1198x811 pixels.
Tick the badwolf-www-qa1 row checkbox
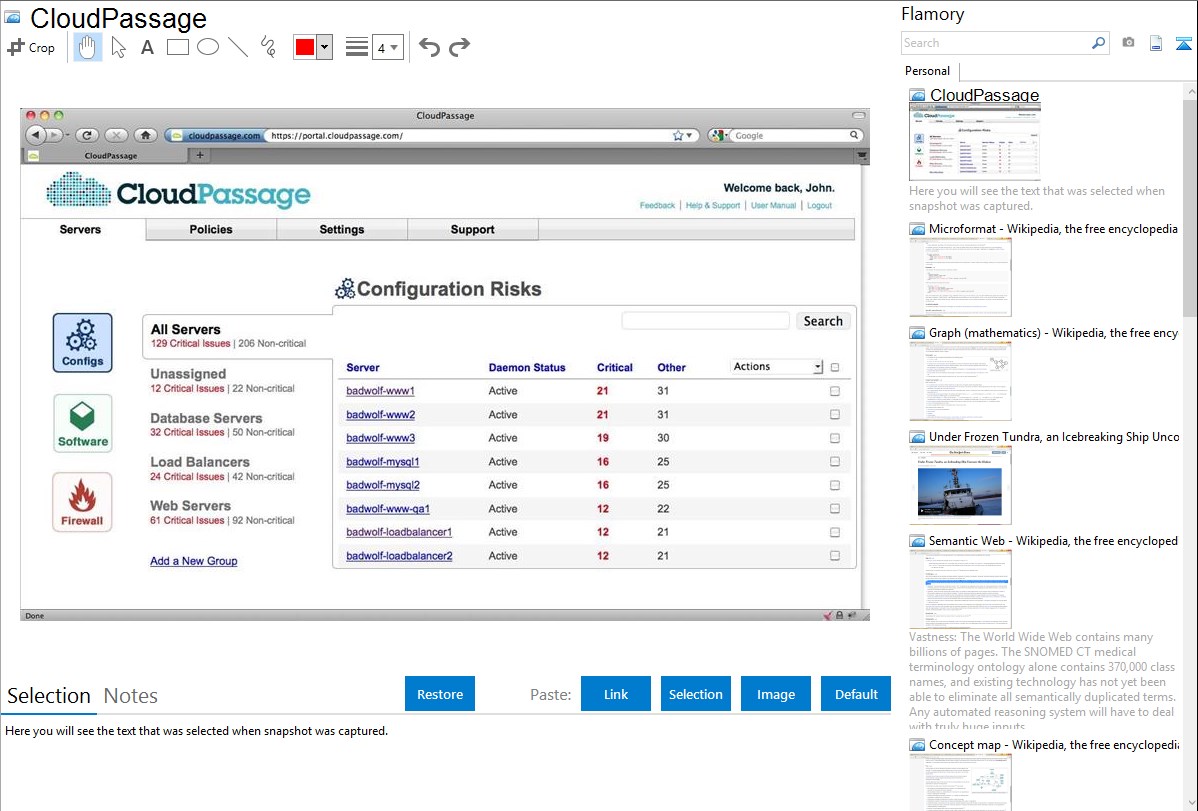coord(834,508)
